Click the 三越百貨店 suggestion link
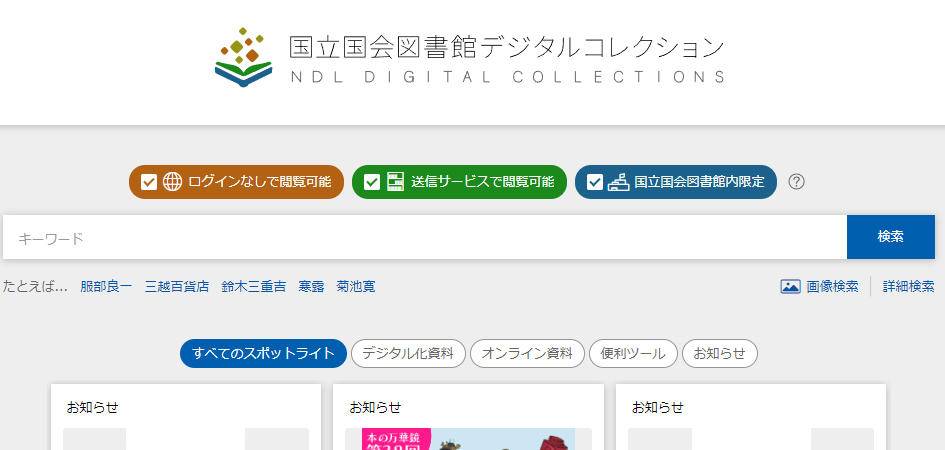 pyautogui.click(x=177, y=286)
